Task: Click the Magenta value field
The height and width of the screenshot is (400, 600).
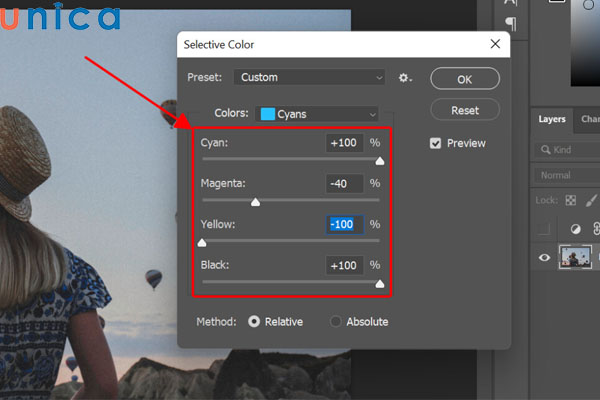Action: click(x=344, y=183)
